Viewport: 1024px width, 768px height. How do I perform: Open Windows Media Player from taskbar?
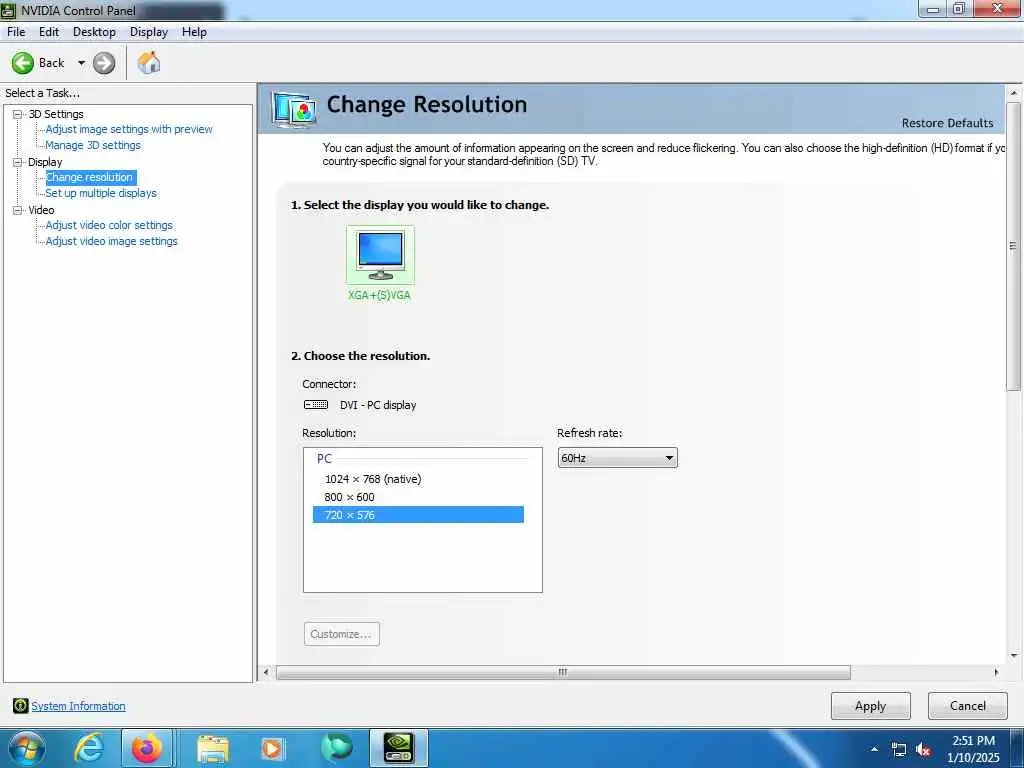[x=272, y=749]
